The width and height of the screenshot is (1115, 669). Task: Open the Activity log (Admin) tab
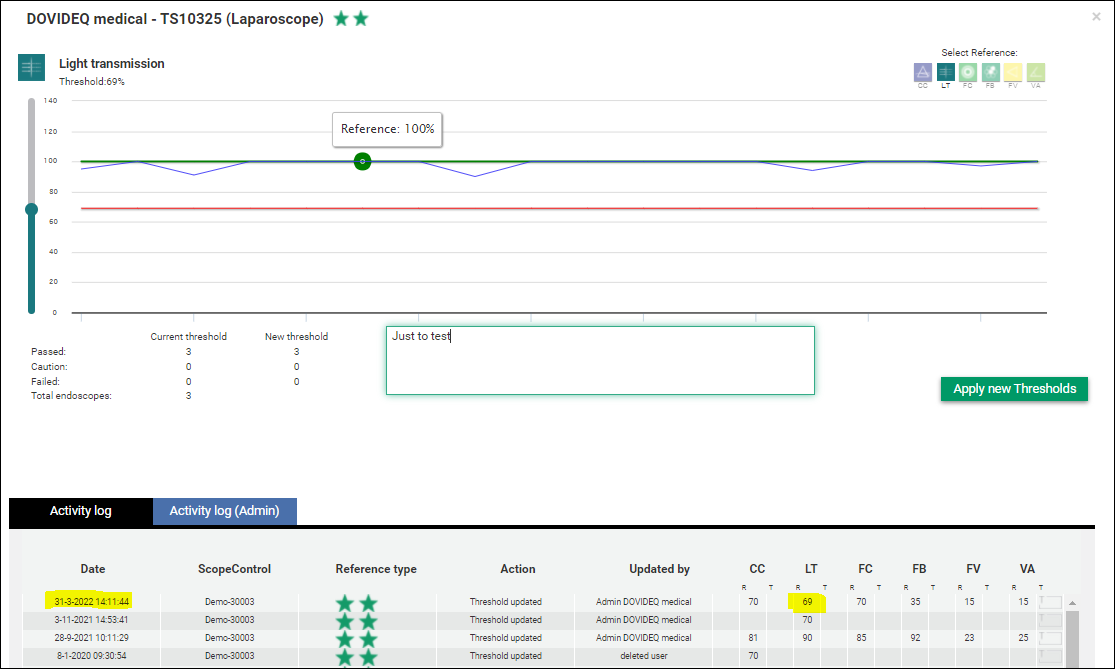click(x=225, y=511)
